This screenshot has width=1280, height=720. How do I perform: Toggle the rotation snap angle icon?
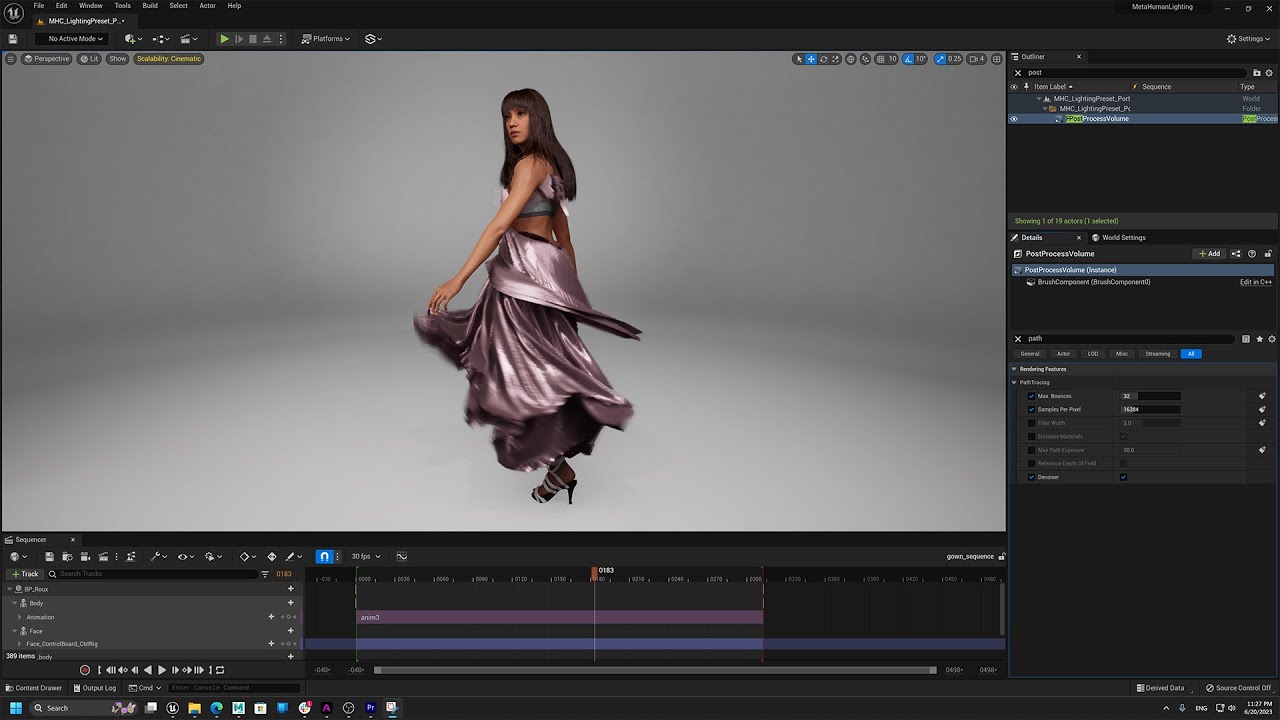pyautogui.click(x=909, y=59)
